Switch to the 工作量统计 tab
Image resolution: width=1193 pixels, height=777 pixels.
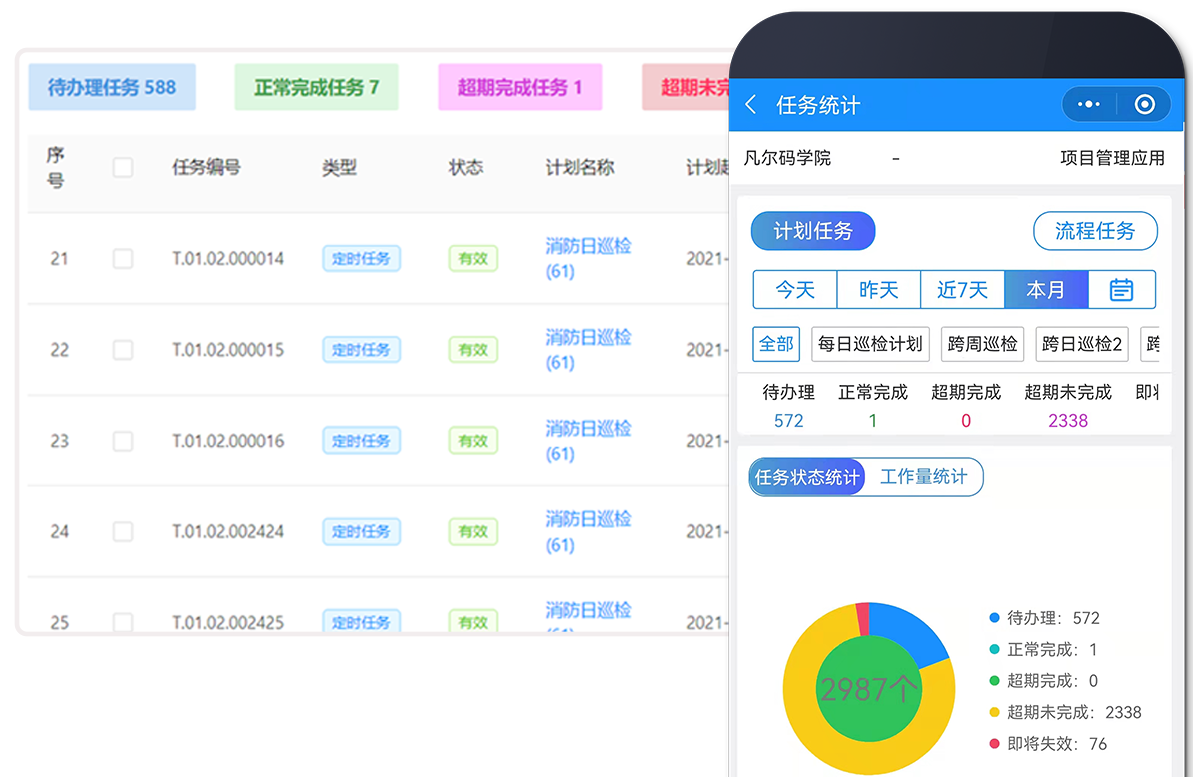tap(925, 476)
